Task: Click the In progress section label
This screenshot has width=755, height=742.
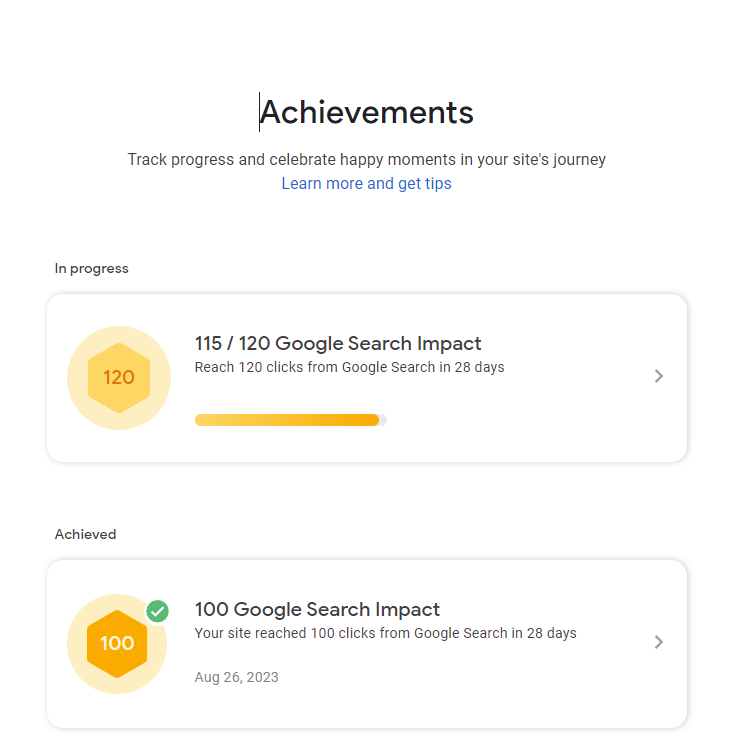Action: [x=91, y=268]
